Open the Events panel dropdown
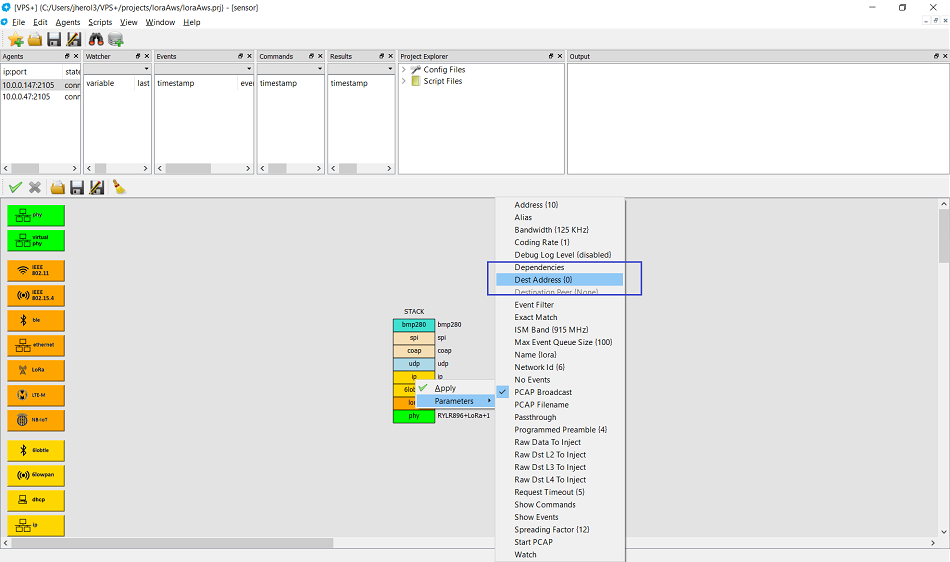This screenshot has height=562, width=950. coord(247,70)
